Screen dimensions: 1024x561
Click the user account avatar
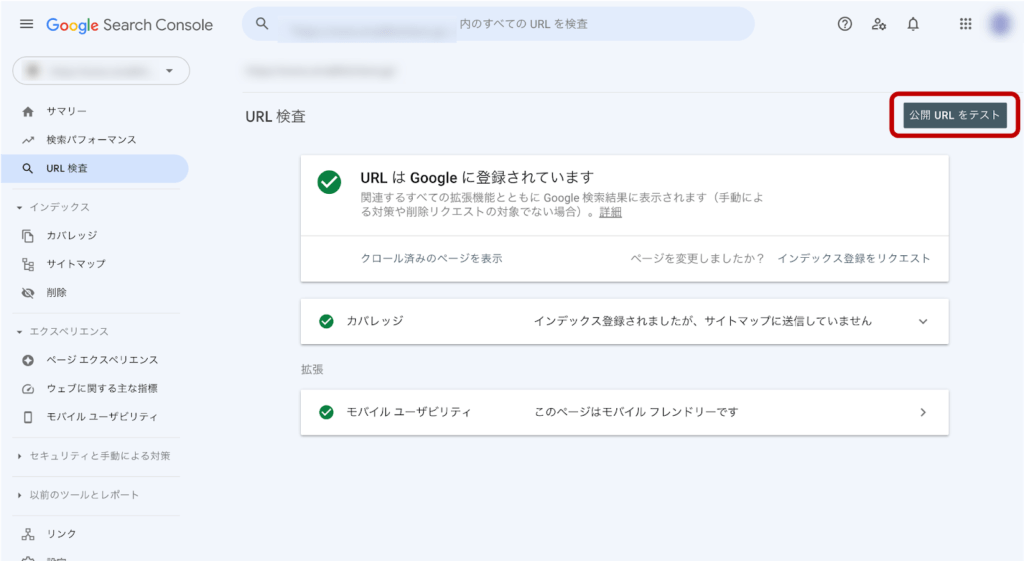tap(999, 24)
